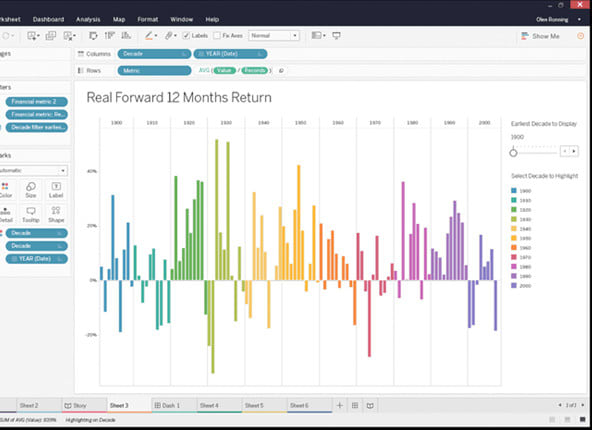Open the Normal view size dropdown
Image resolution: width=592 pixels, height=430 pixels.
tap(274, 36)
